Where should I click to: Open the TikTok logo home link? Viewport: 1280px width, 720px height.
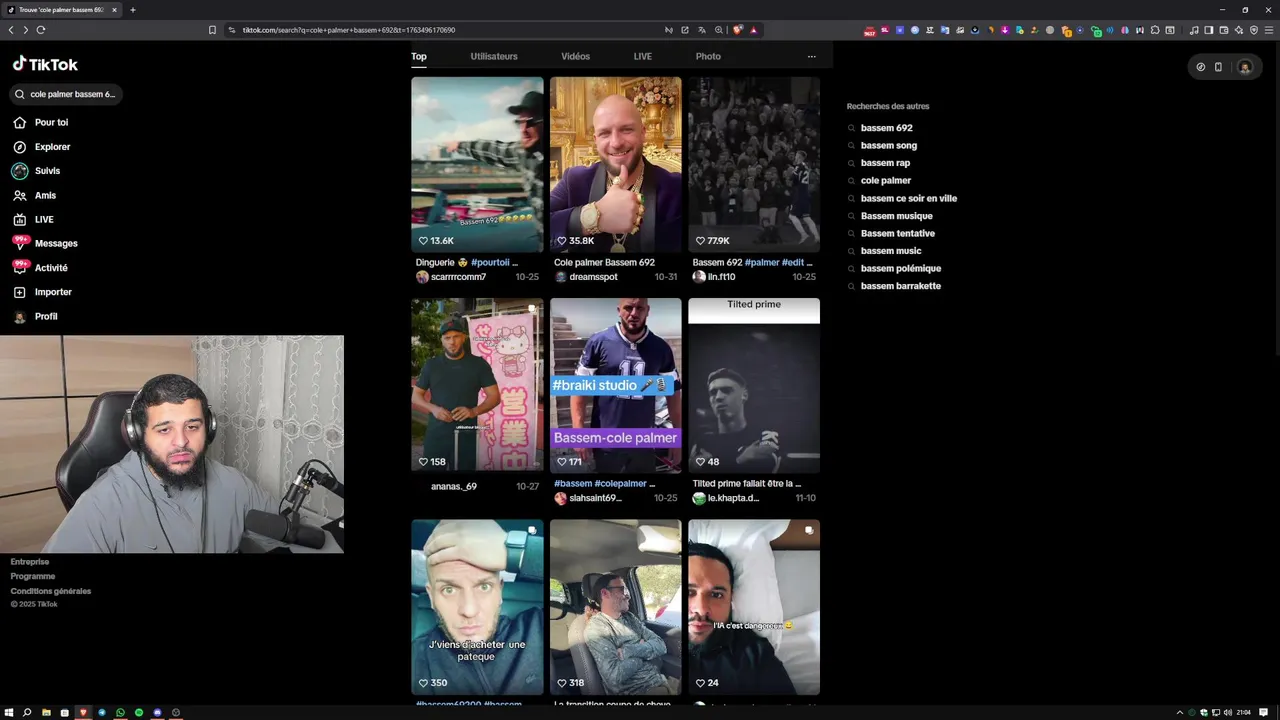[45, 64]
